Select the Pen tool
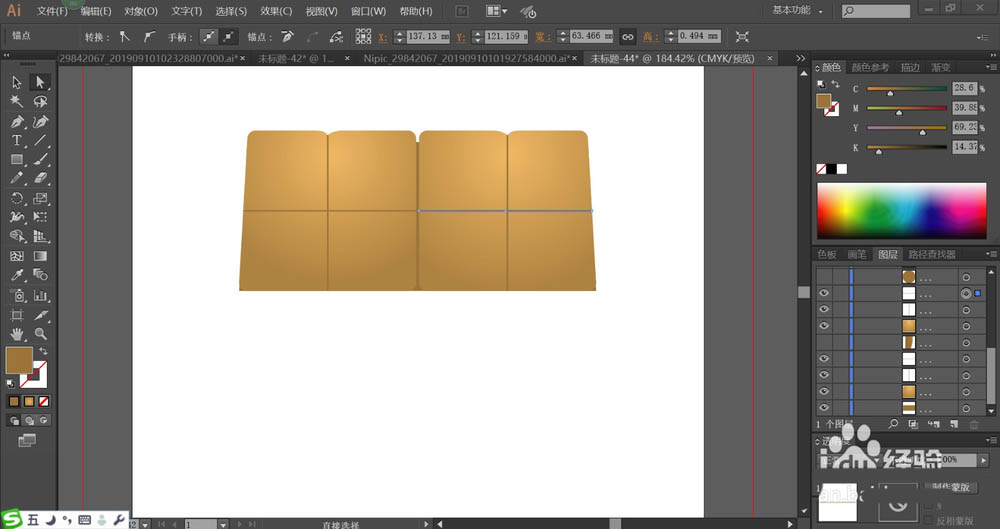Image resolution: width=1000 pixels, height=529 pixels. [17, 121]
